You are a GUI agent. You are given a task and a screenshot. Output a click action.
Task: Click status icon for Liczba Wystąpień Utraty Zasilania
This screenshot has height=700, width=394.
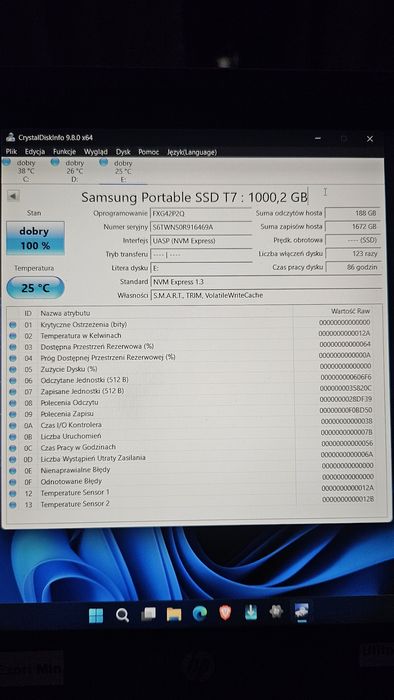[x=12, y=459]
